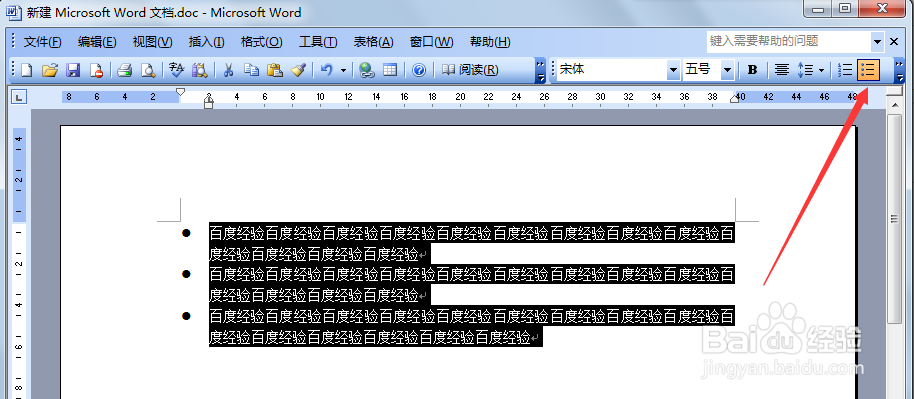The height and width of the screenshot is (399, 914).
Task: Open the 视图(V) menu
Action: point(153,42)
